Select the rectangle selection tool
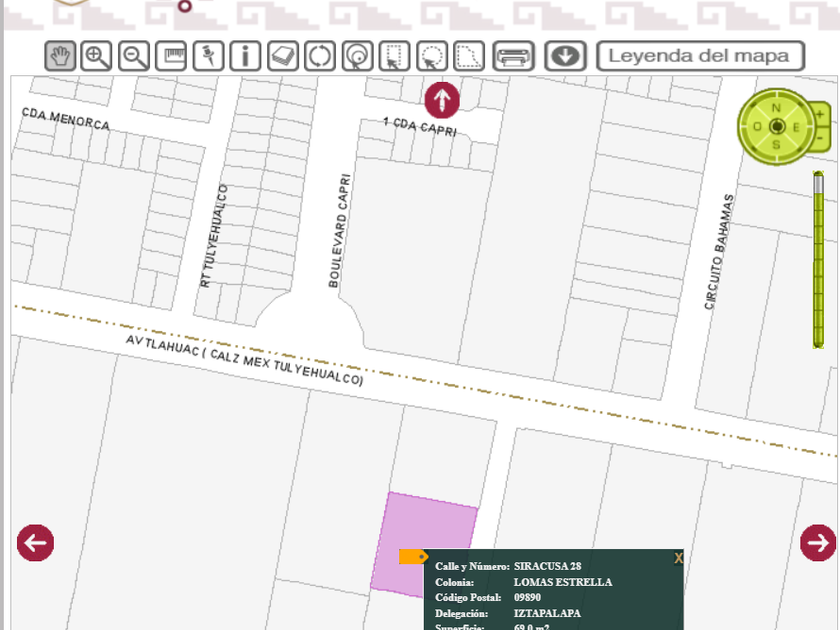This screenshot has width=840, height=630. coord(395,56)
